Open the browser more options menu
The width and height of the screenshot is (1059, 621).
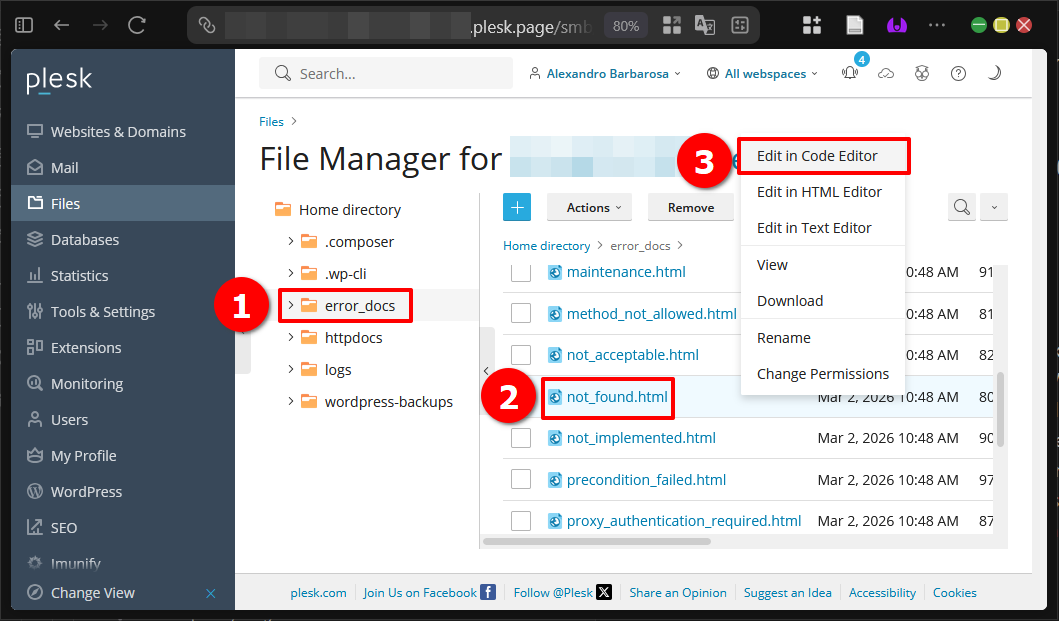click(x=937, y=26)
